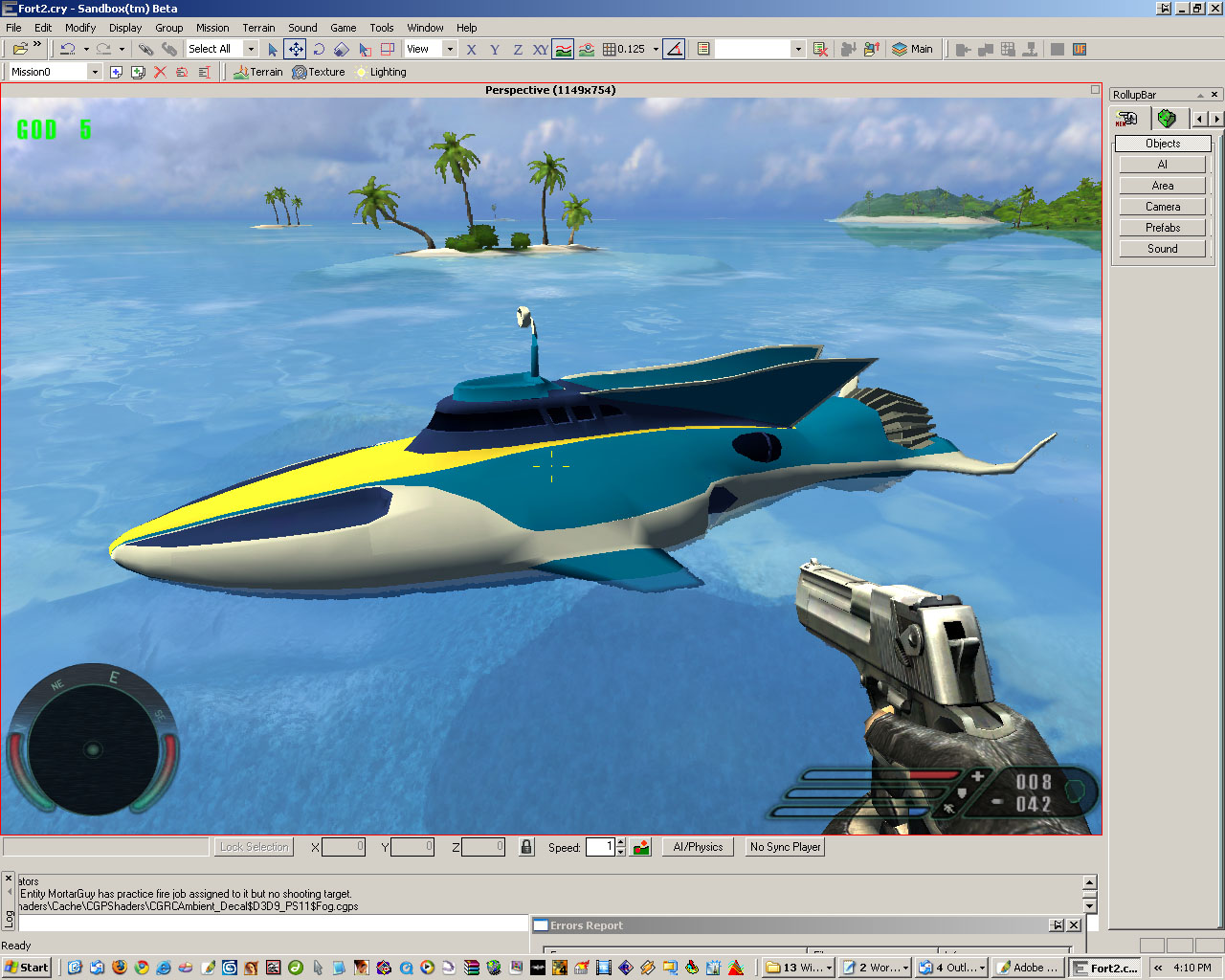Open the Windows Start menu
This screenshot has width=1225, height=980.
[27, 968]
